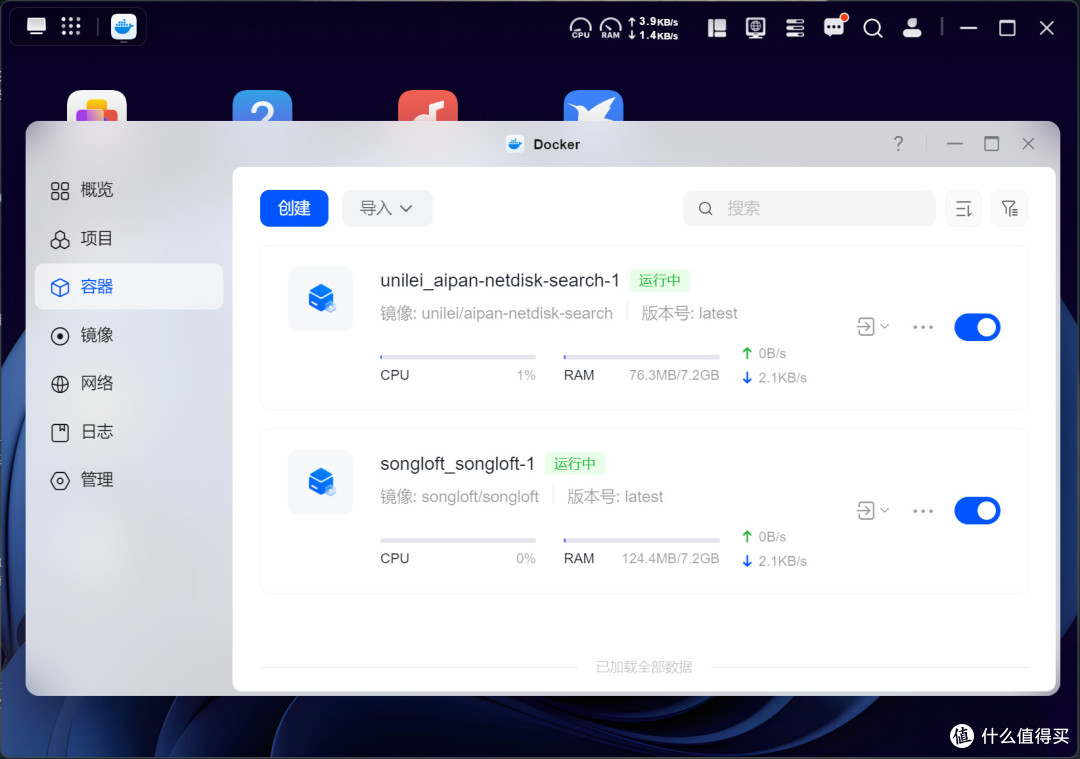The height and width of the screenshot is (759, 1080).
Task: Click the 镜像: songloft/songloft text
Action: (459, 497)
